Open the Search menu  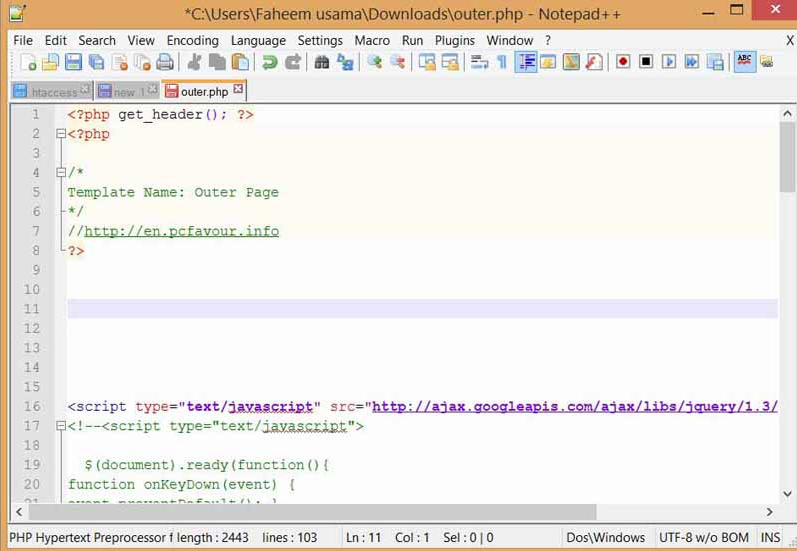coord(97,40)
